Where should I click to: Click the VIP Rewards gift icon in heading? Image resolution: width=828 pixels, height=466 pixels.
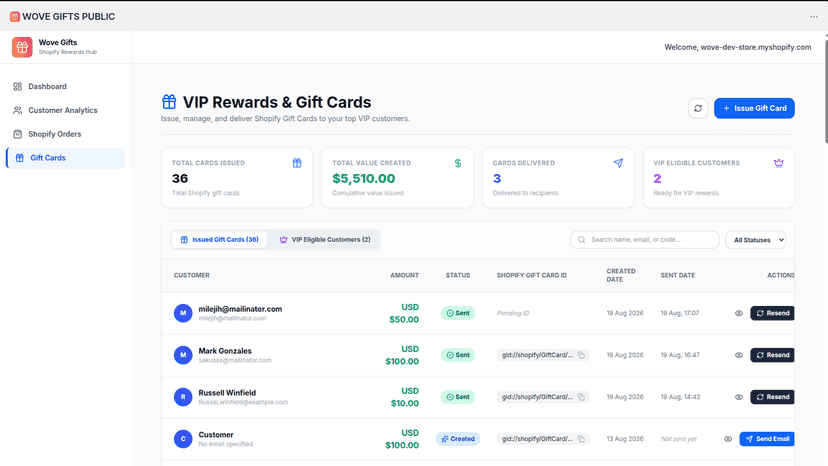[169, 101]
